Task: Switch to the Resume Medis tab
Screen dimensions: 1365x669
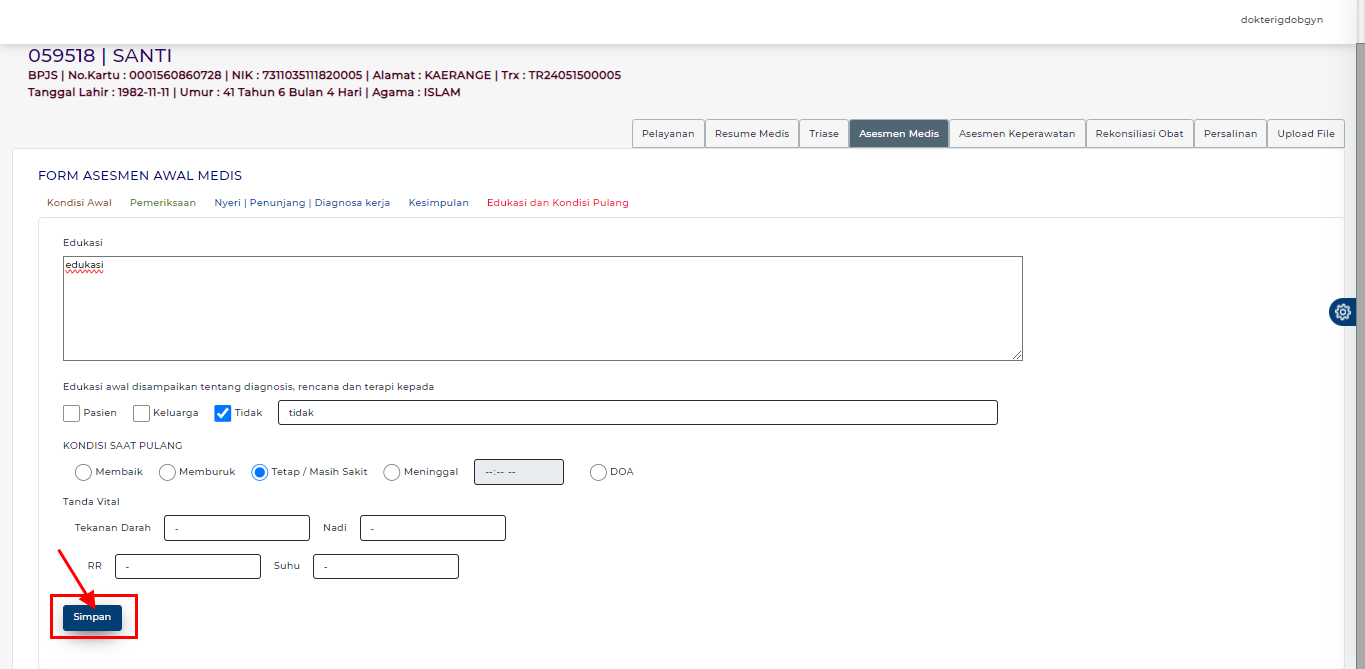Action: pos(752,134)
